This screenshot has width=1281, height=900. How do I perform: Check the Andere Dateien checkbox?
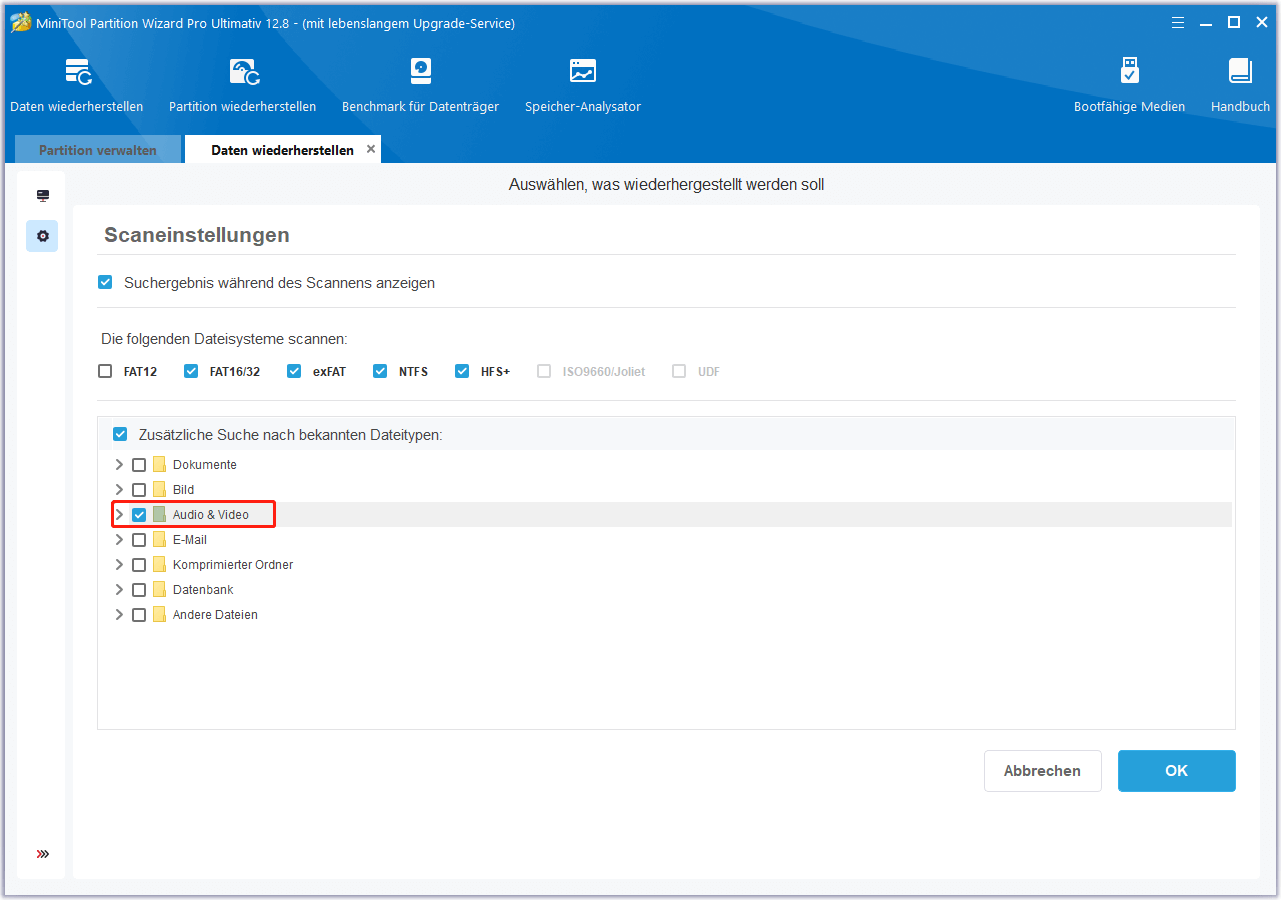[x=139, y=615]
